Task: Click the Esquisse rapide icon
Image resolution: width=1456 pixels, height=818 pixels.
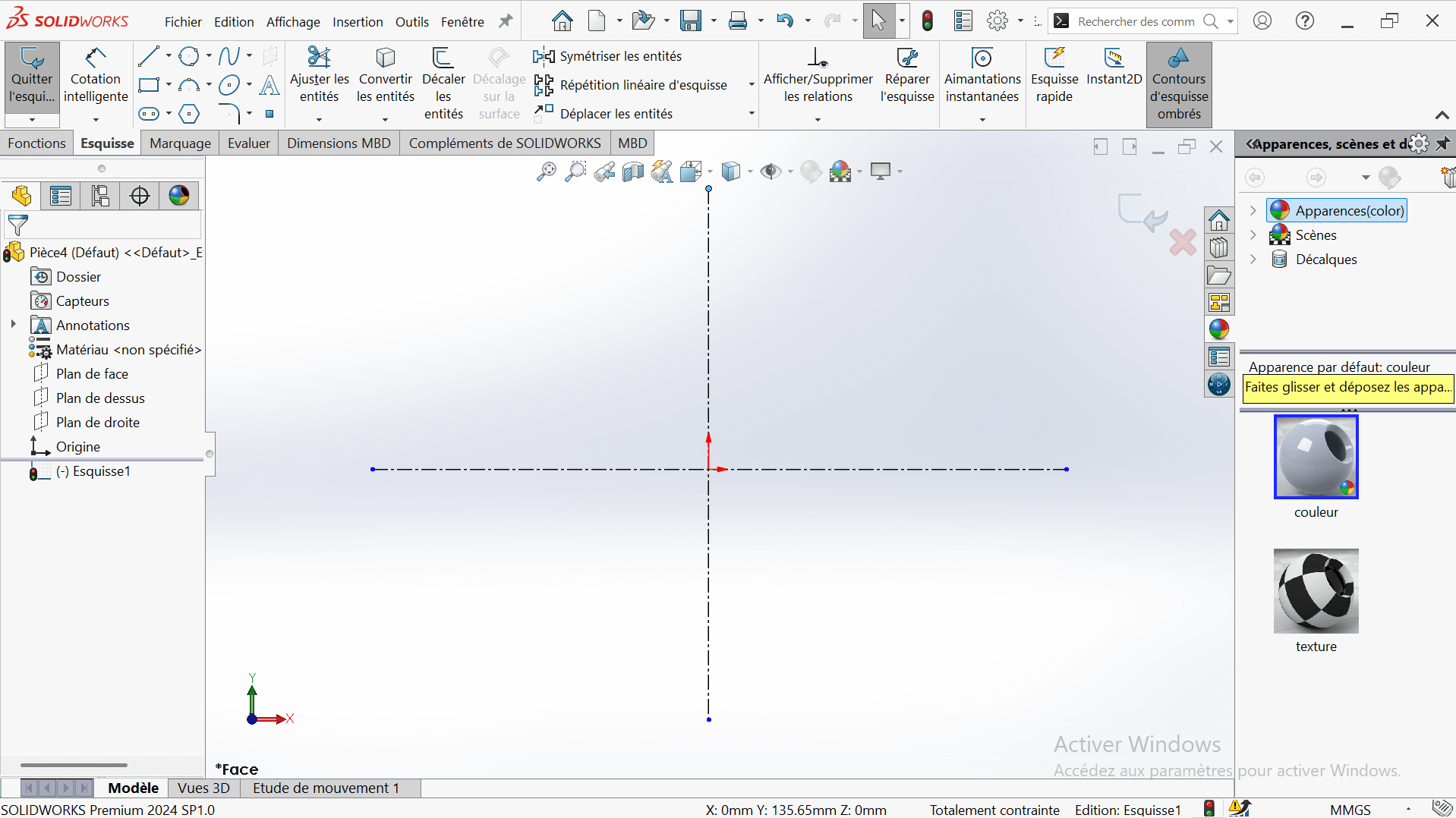Action: (x=1054, y=76)
